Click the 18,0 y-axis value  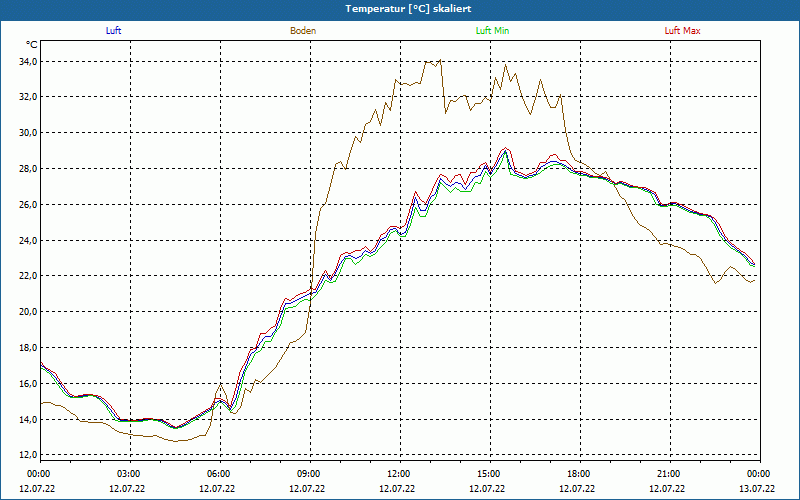tap(28, 348)
